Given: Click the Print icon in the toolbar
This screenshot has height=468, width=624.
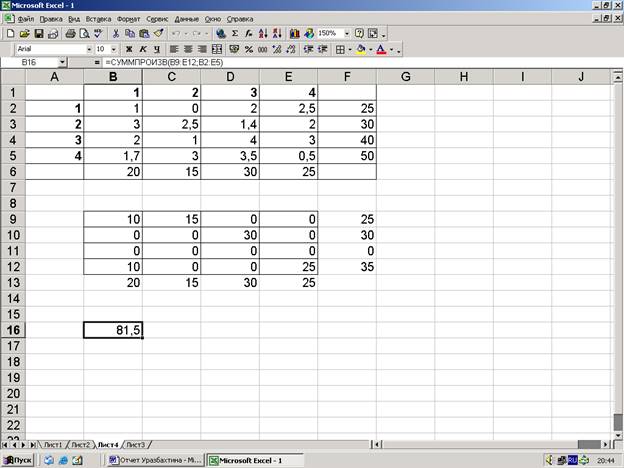Looking at the screenshot, I should pyautogui.click(x=70, y=33).
